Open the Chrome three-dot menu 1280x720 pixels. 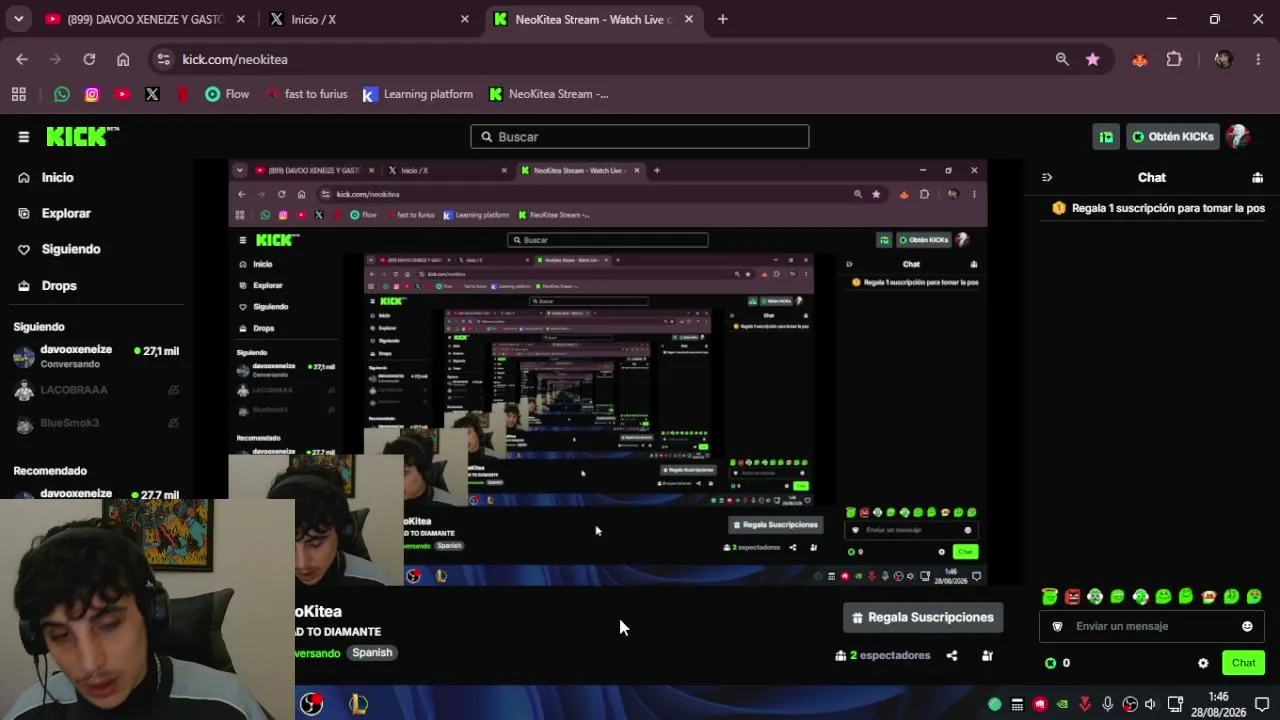tap(1258, 59)
